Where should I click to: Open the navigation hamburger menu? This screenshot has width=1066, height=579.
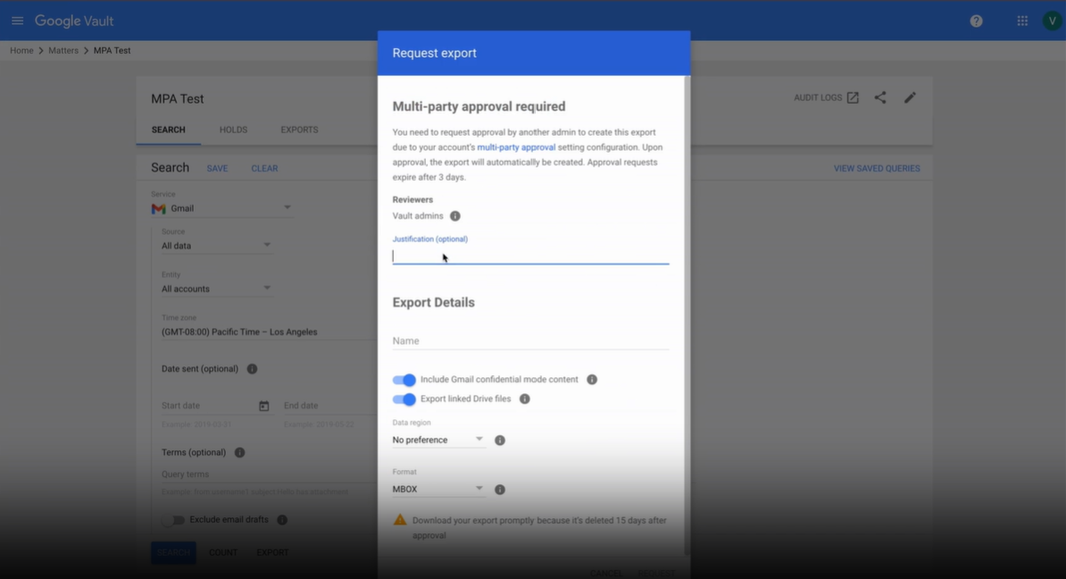coord(18,19)
